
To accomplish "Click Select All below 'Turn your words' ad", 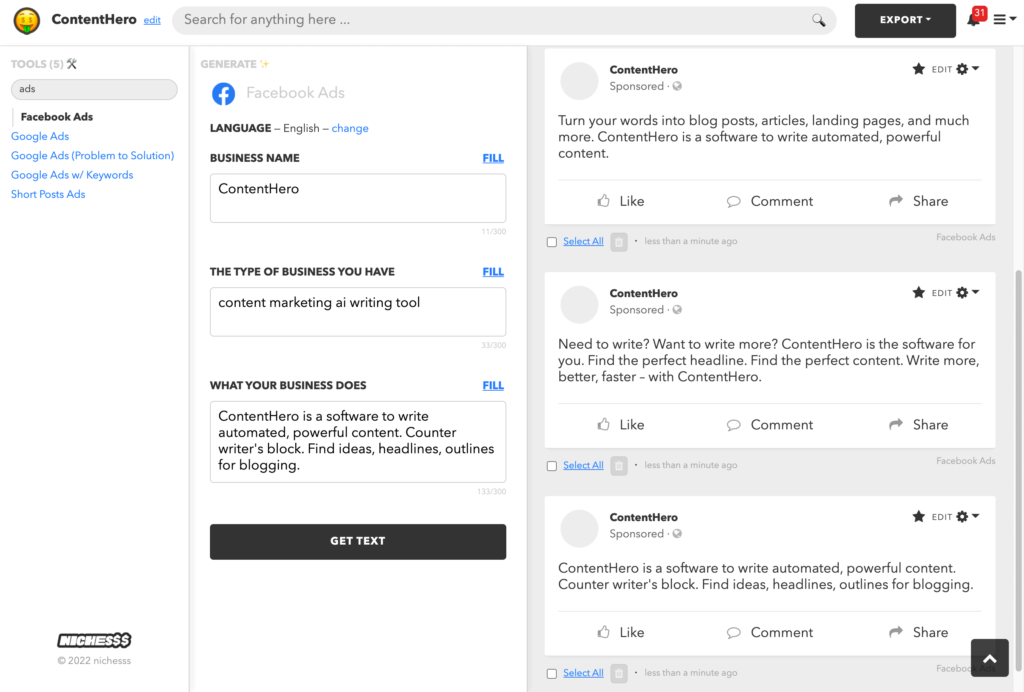I will pos(583,242).
